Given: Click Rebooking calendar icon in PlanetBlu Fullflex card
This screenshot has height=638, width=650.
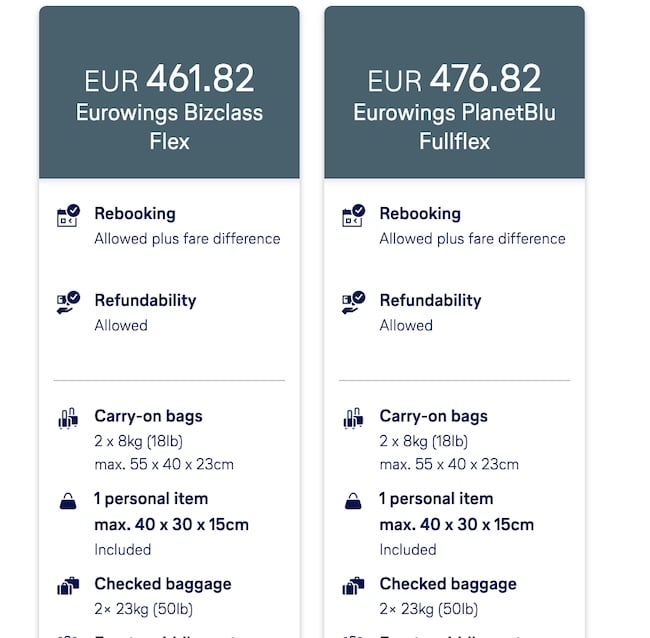Looking at the screenshot, I should [x=353, y=216].
